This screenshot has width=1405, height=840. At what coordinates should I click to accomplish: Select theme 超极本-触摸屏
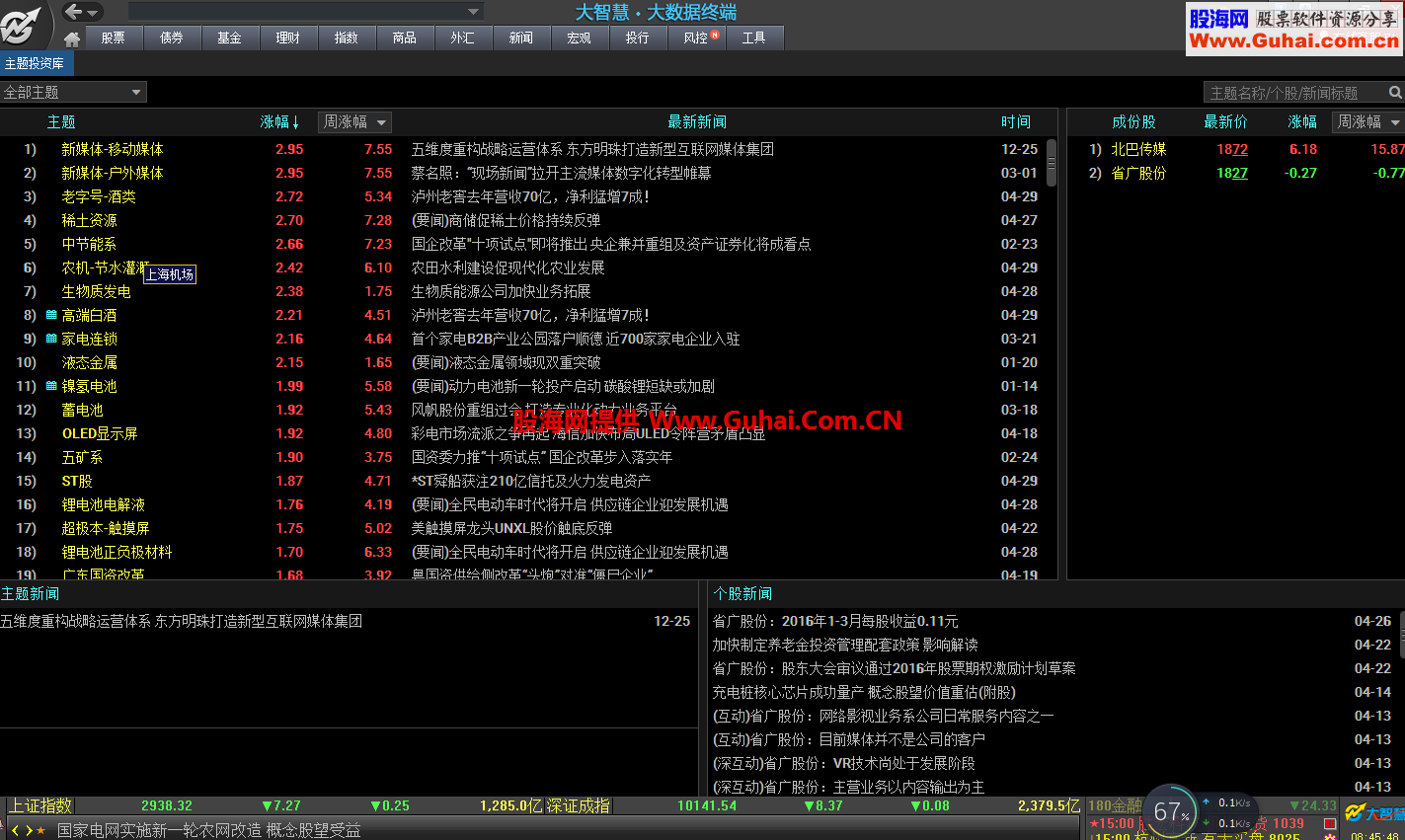pyautogui.click(x=106, y=528)
